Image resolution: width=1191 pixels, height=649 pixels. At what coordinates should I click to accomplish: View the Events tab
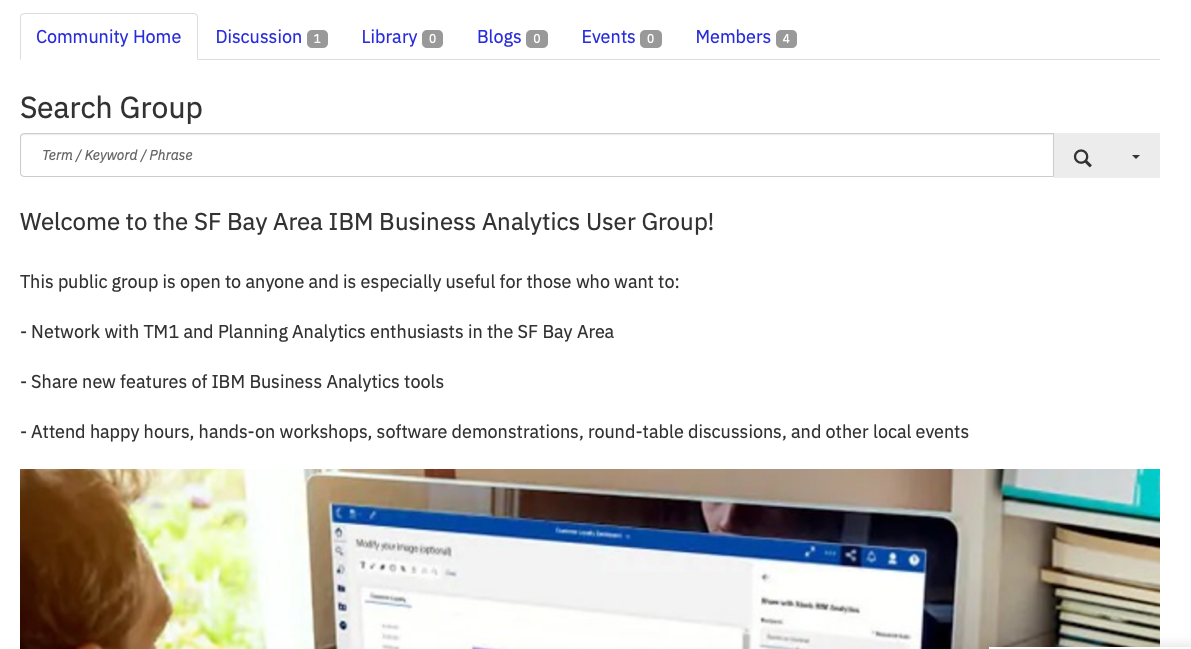(x=621, y=36)
